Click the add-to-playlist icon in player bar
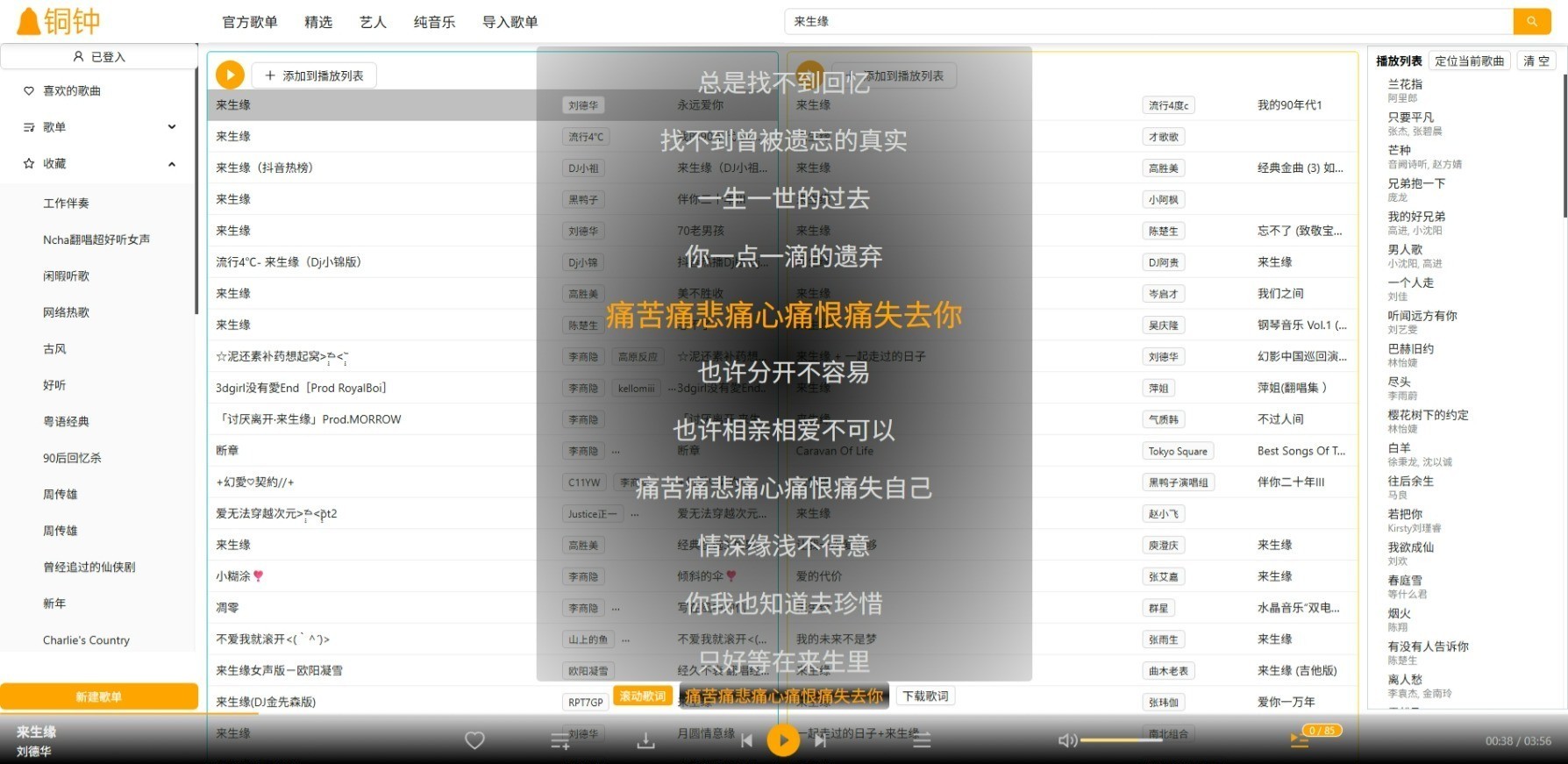Image resolution: width=1568 pixels, height=764 pixels. 560,741
